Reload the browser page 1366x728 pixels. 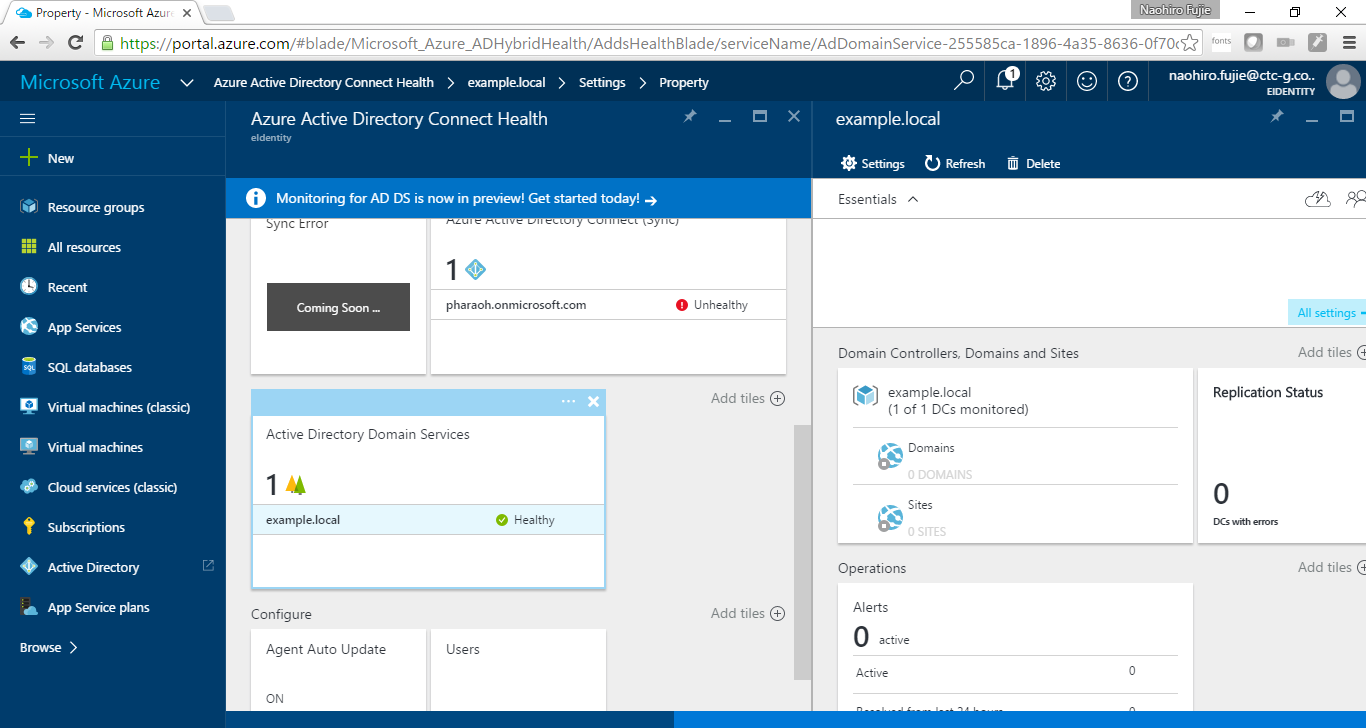75,42
